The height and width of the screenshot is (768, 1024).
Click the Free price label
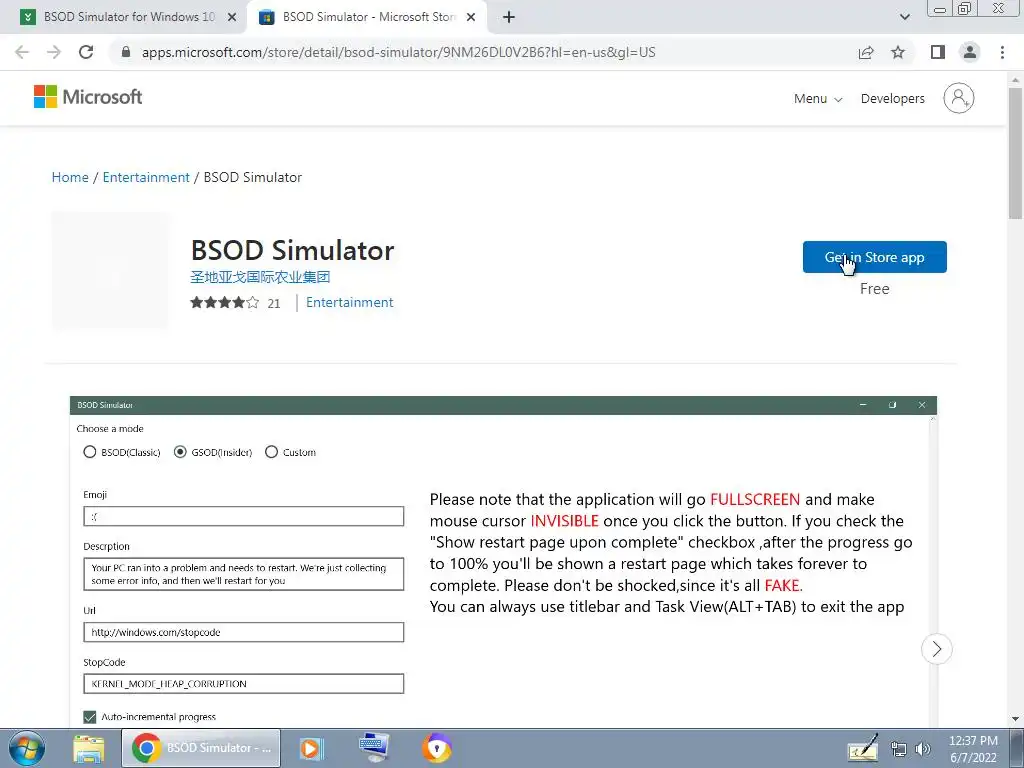[x=874, y=289]
